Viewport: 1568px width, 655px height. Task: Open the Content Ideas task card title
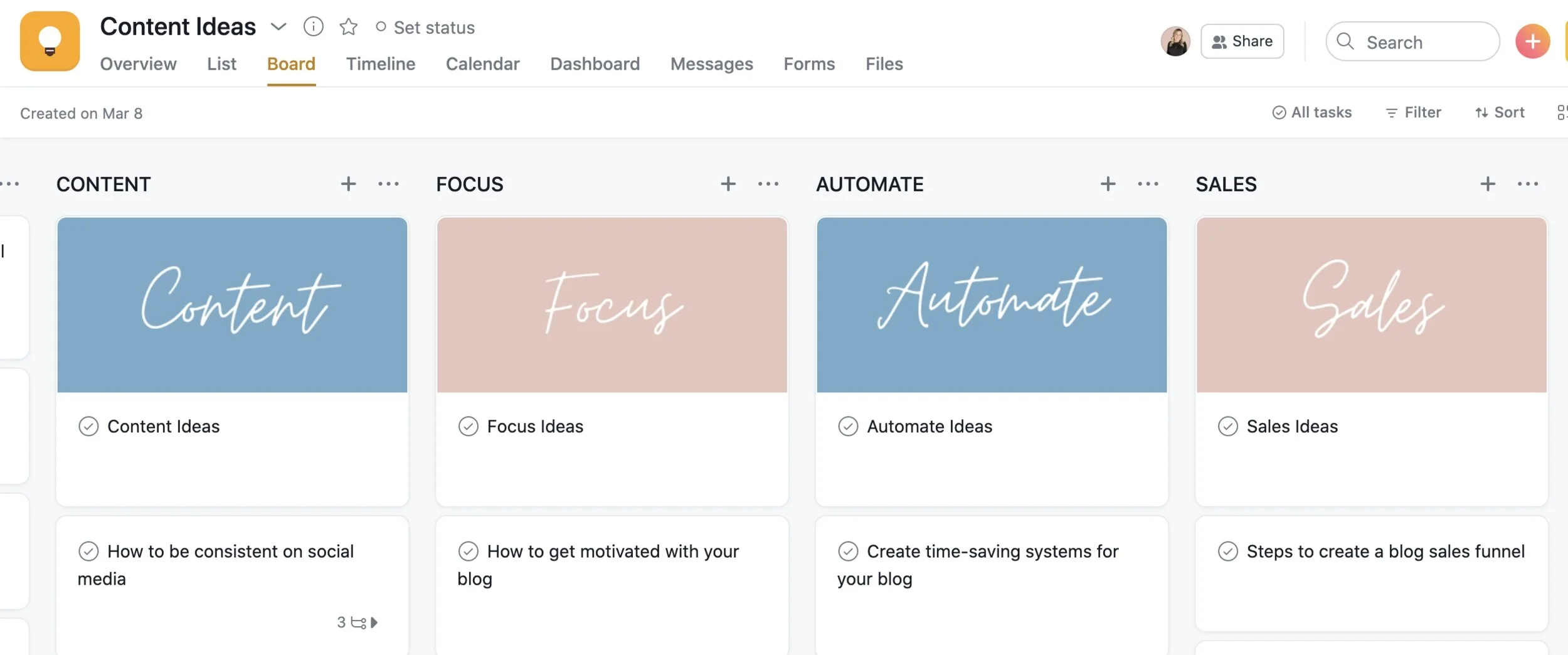tap(163, 427)
